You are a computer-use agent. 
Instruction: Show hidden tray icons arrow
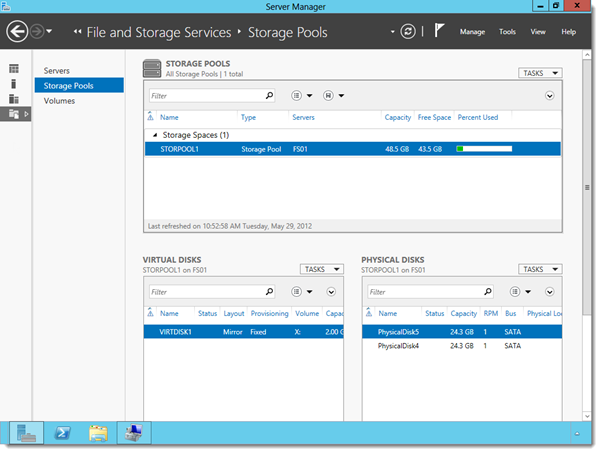click(577, 433)
